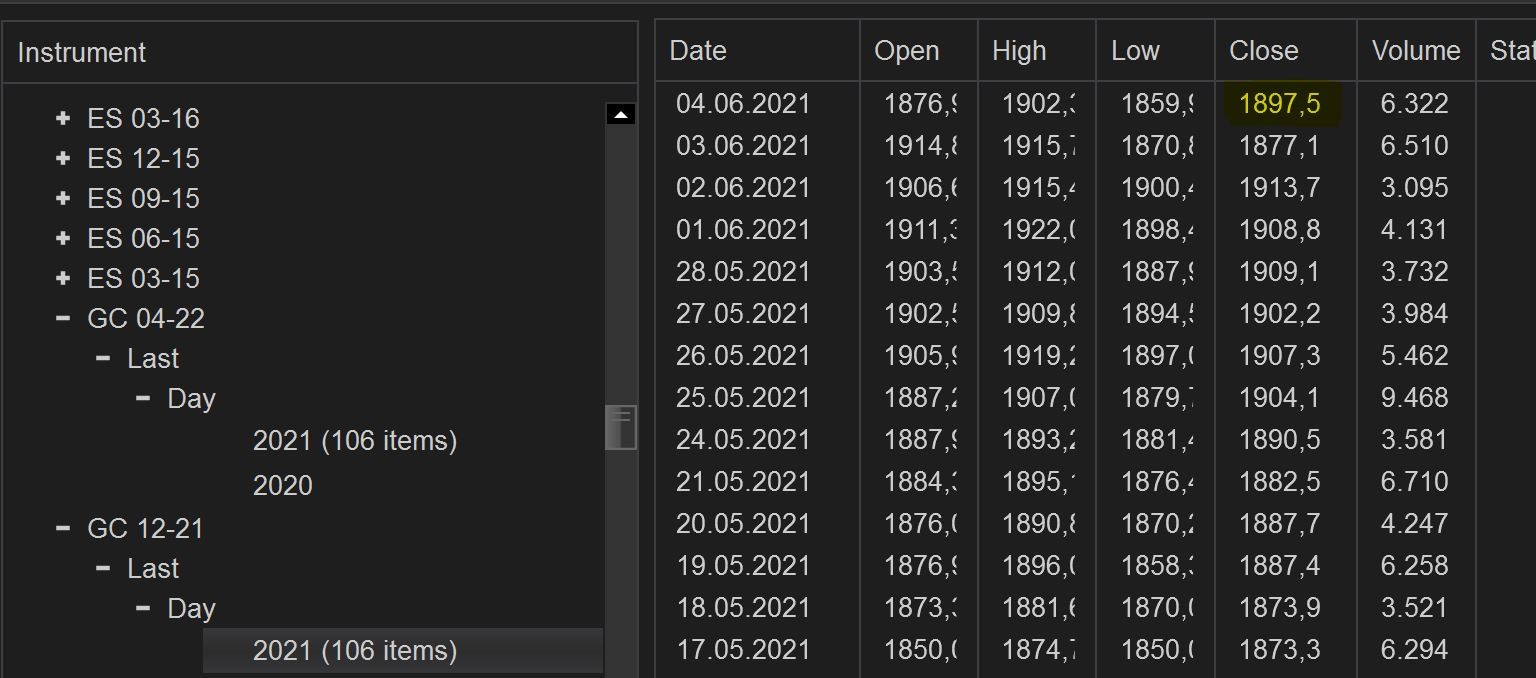
Task: Select the date cell 17.05.2021
Action: click(743, 650)
